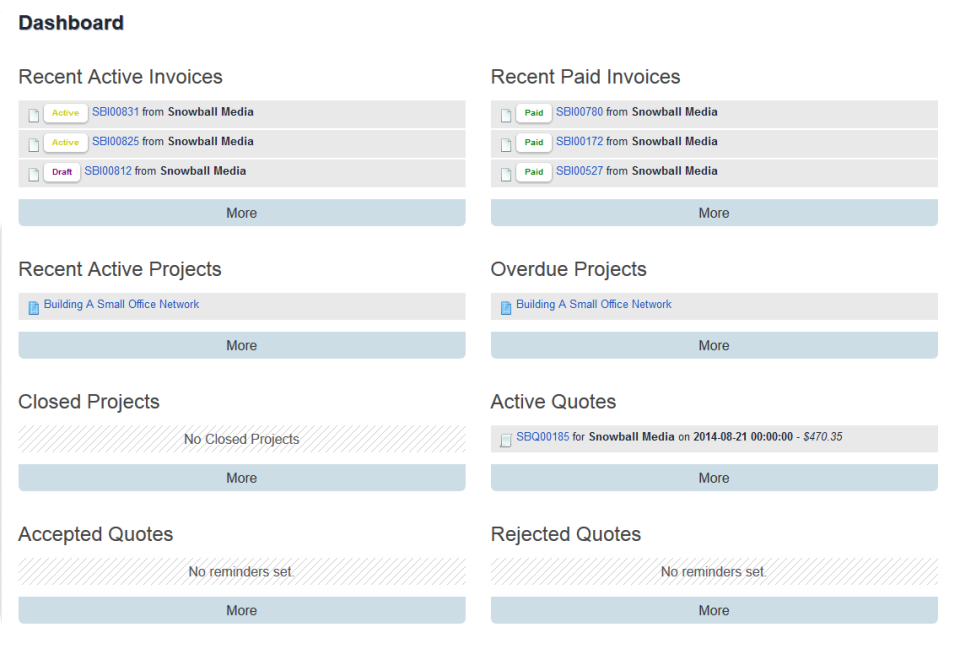
Task: Click More under Recent Paid Invoices
Action: [x=713, y=212]
